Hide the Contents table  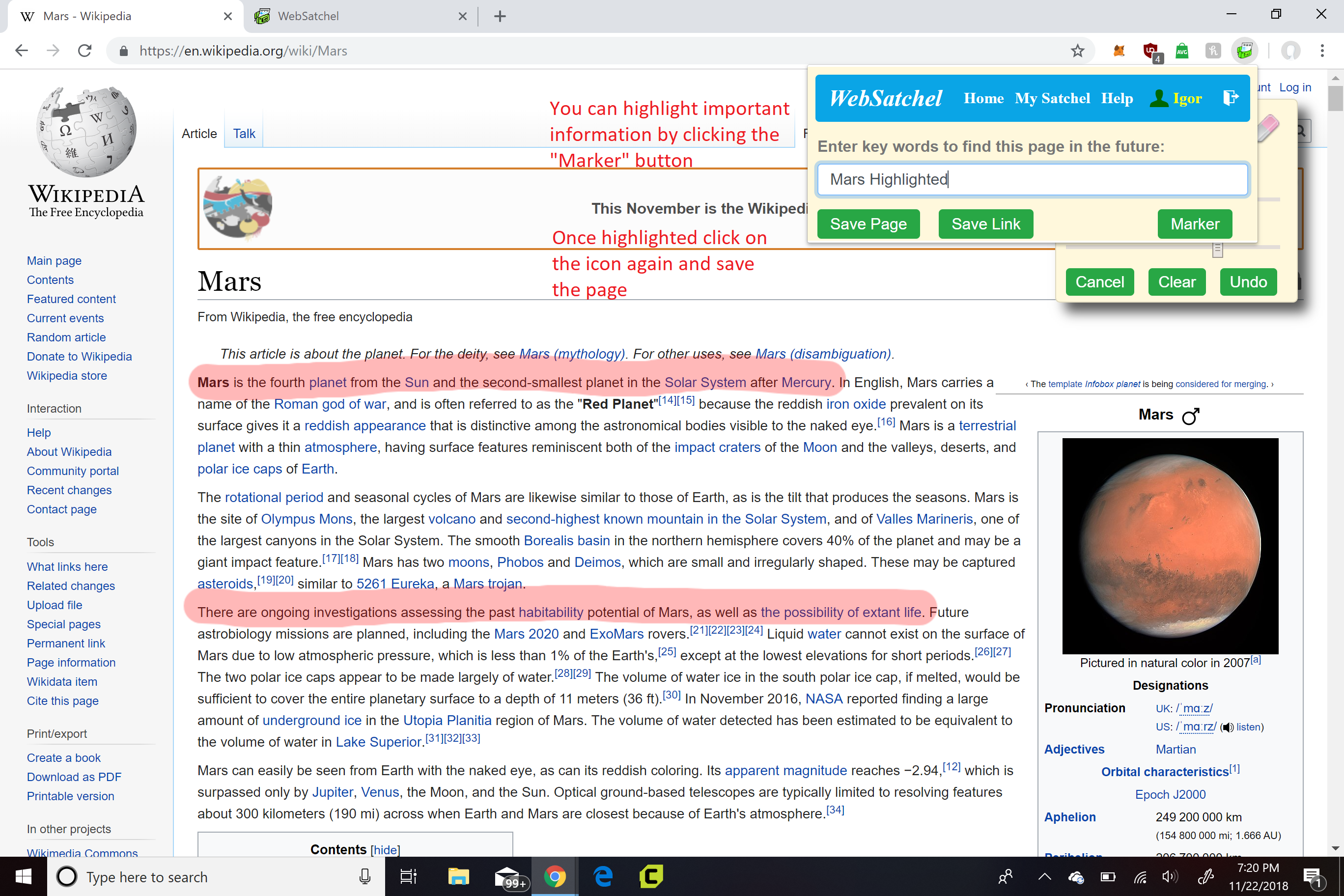tap(385, 850)
